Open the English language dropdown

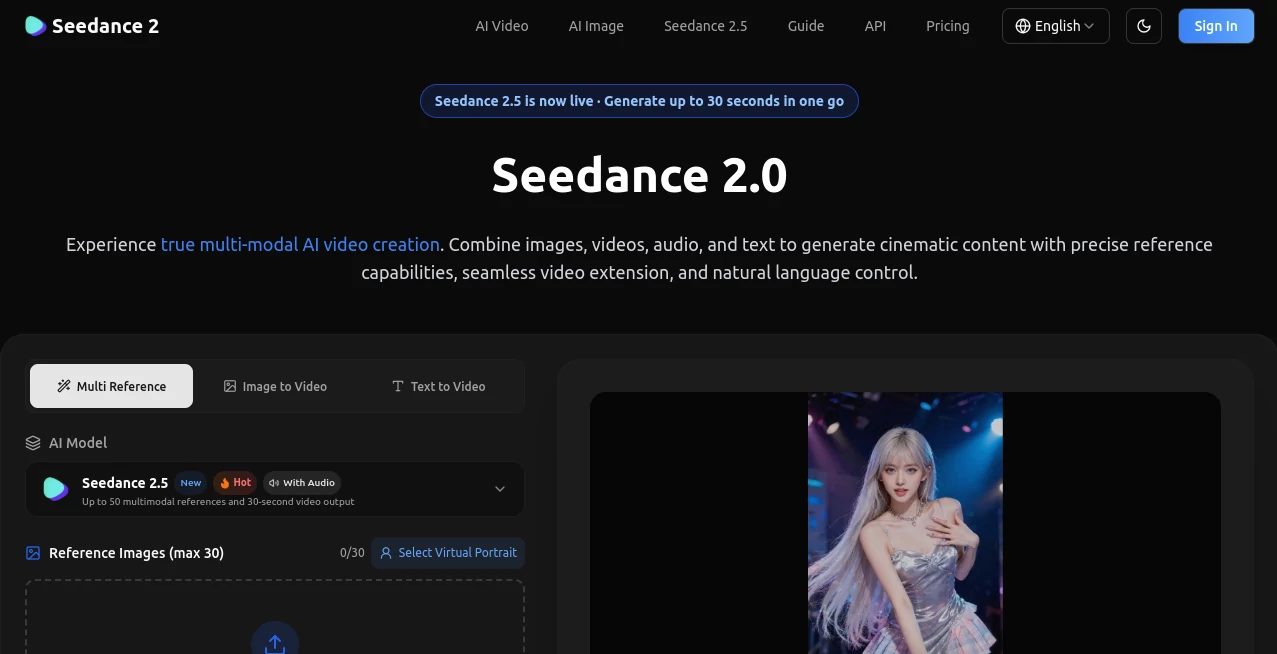click(1055, 26)
